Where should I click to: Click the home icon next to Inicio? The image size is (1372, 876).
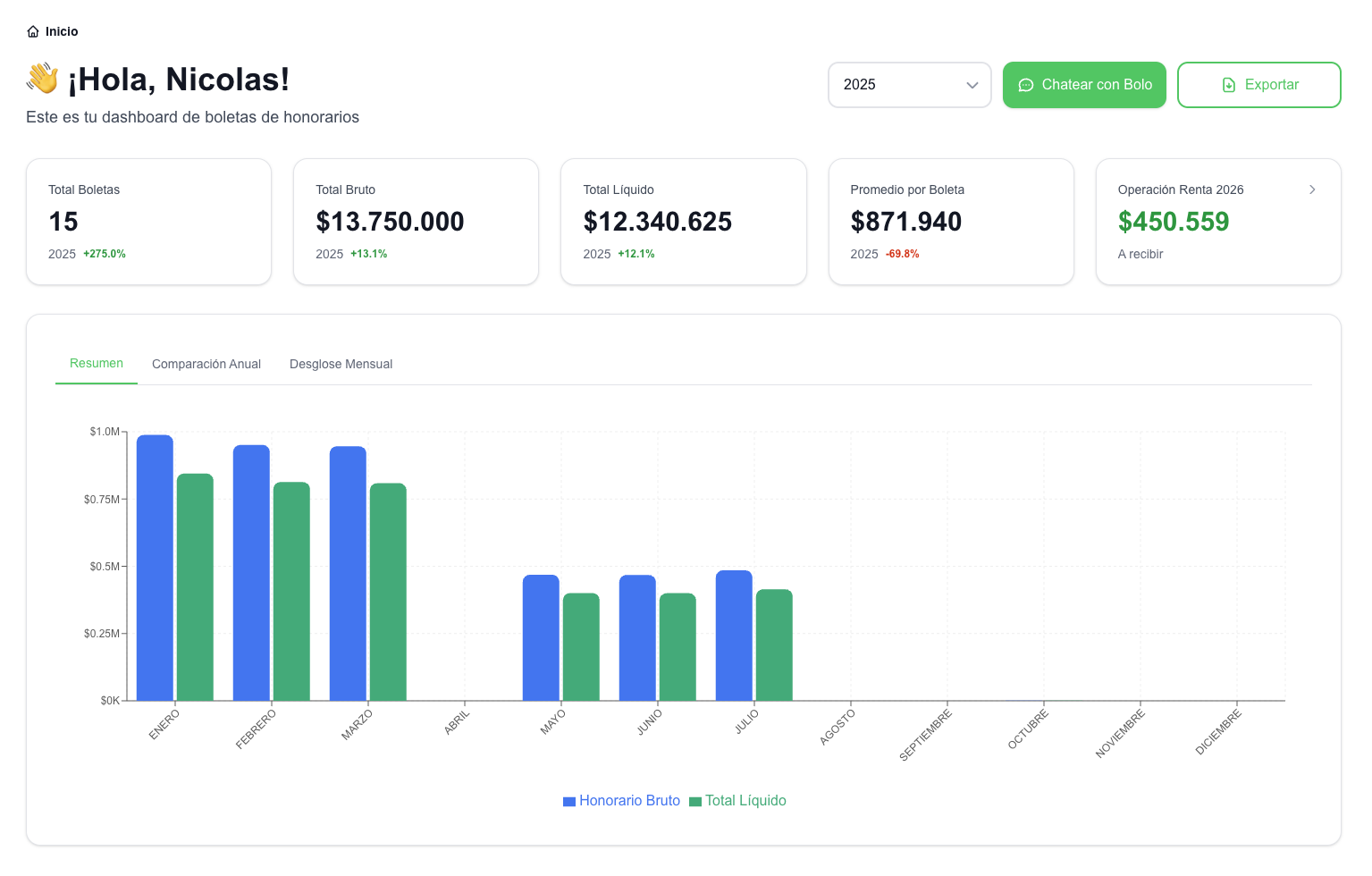point(34,30)
